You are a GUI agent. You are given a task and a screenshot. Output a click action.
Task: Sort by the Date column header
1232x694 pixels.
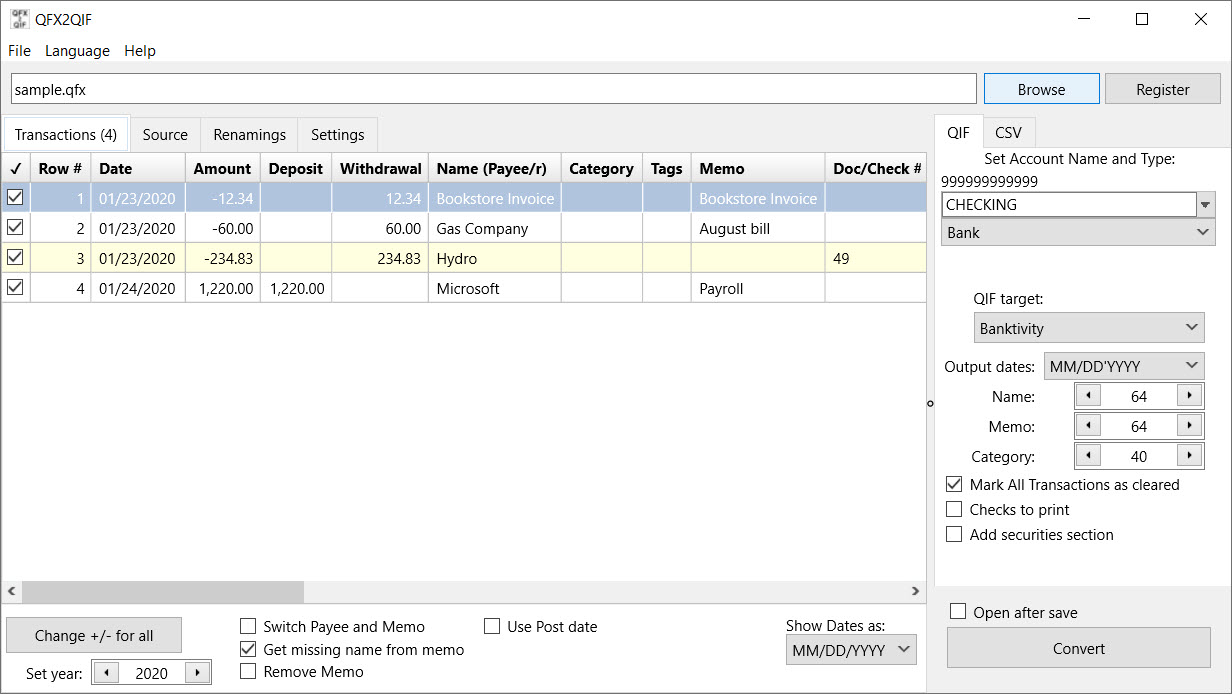138,168
